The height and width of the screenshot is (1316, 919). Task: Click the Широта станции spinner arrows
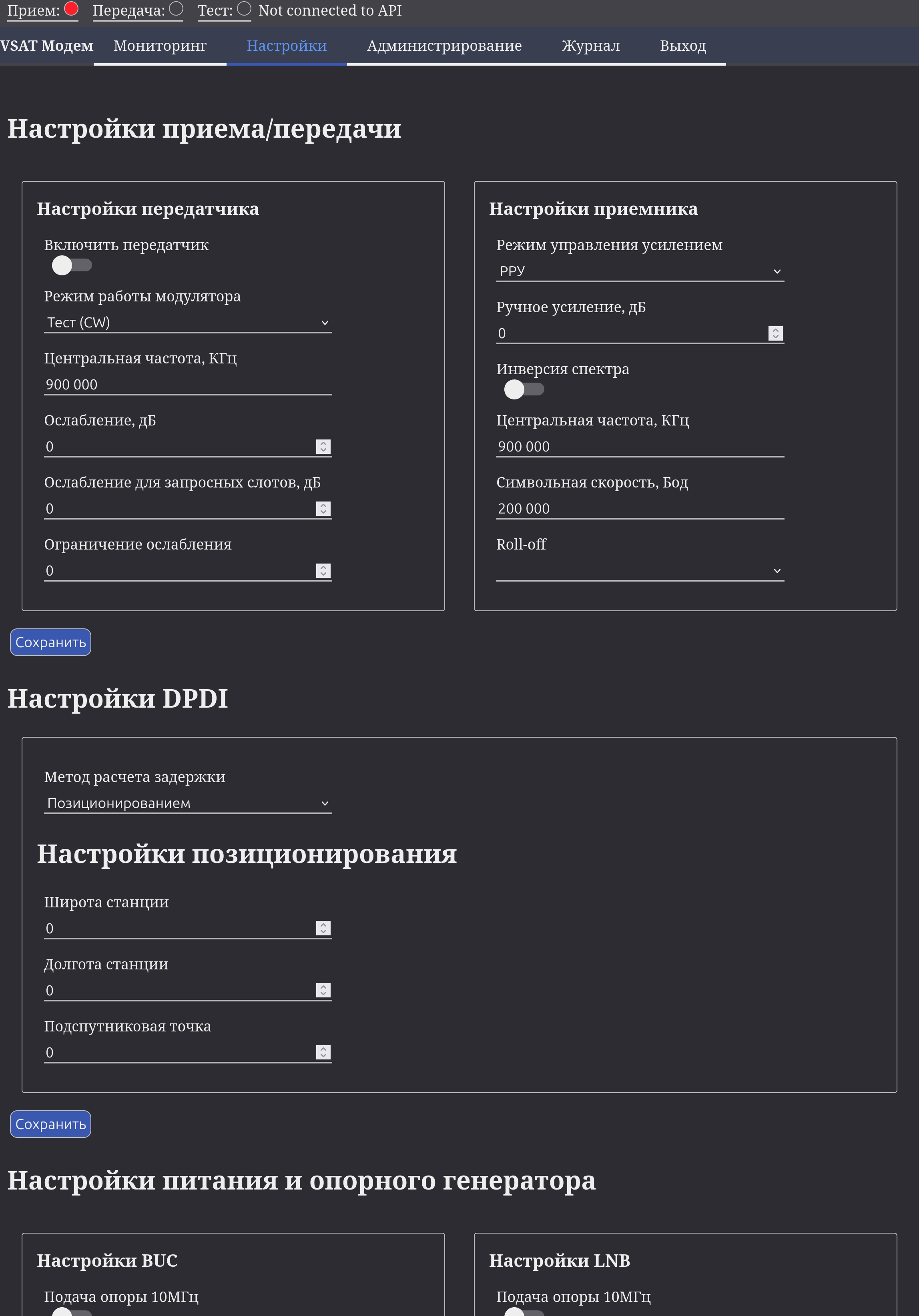tap(323, 928)
